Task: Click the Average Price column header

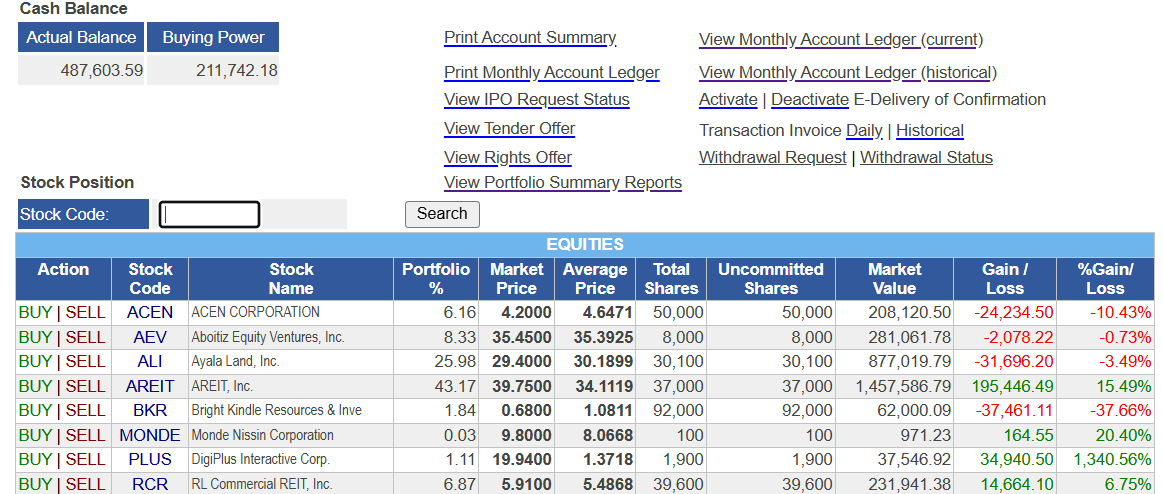Action: tap(595, 279)
